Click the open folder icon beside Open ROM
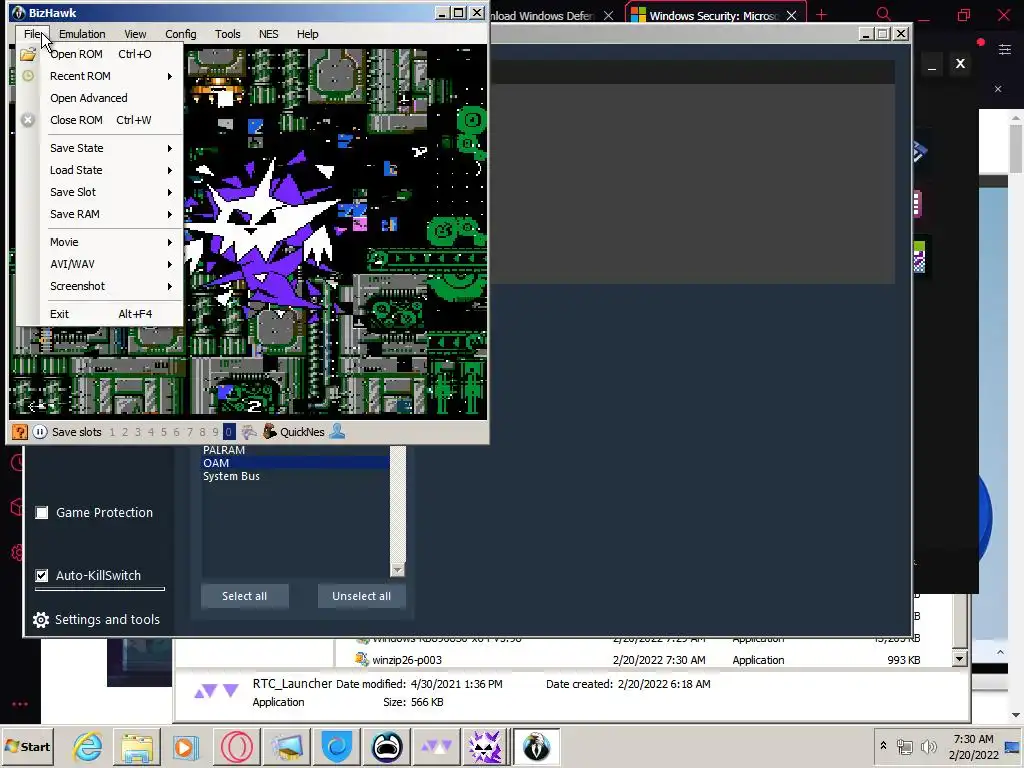 click(x=28, y=54)
